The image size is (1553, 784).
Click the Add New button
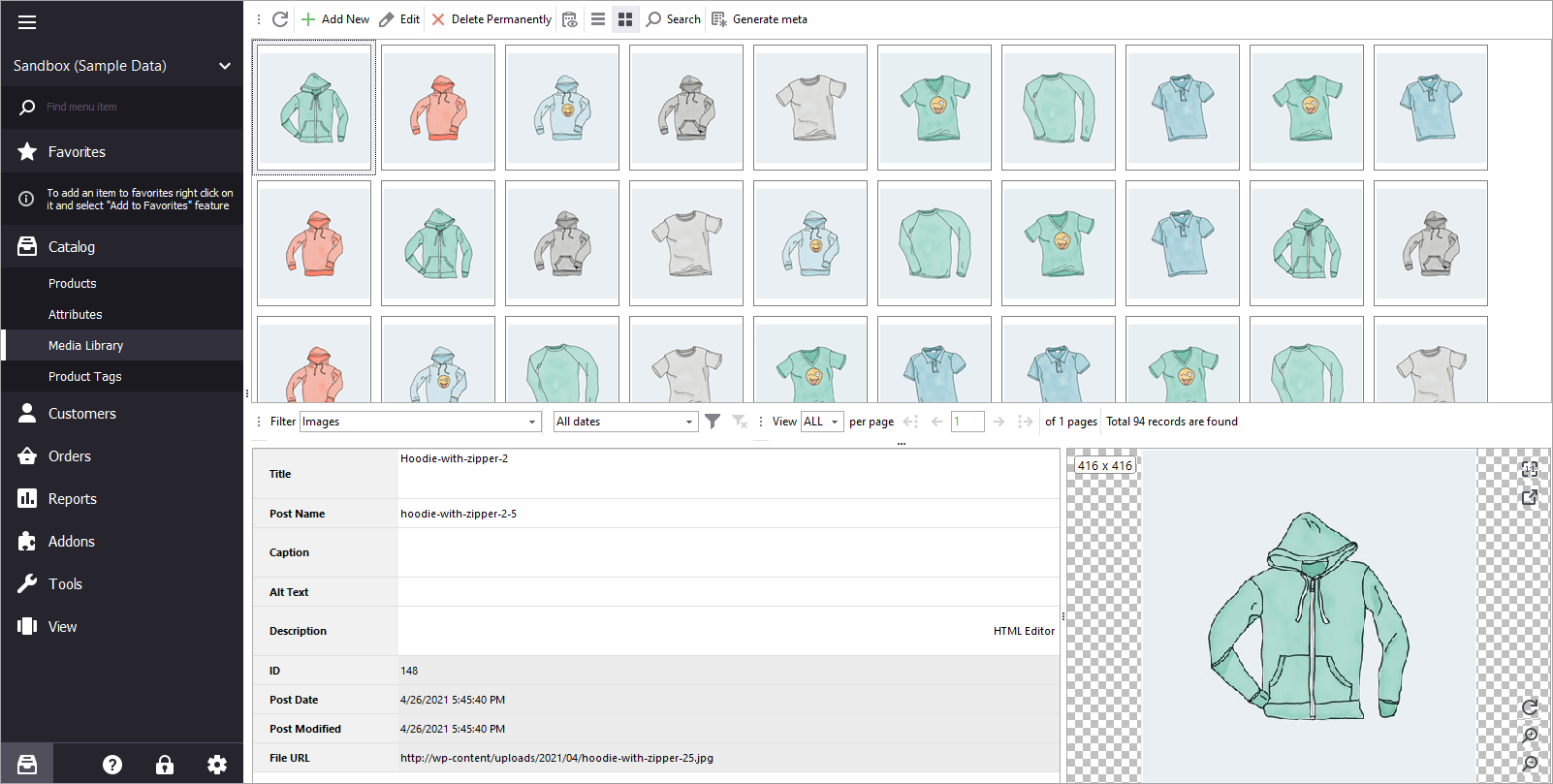[335, 19]
